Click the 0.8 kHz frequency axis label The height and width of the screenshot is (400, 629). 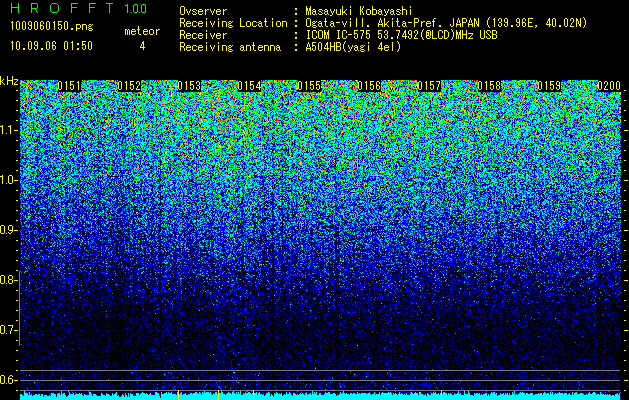7,280
